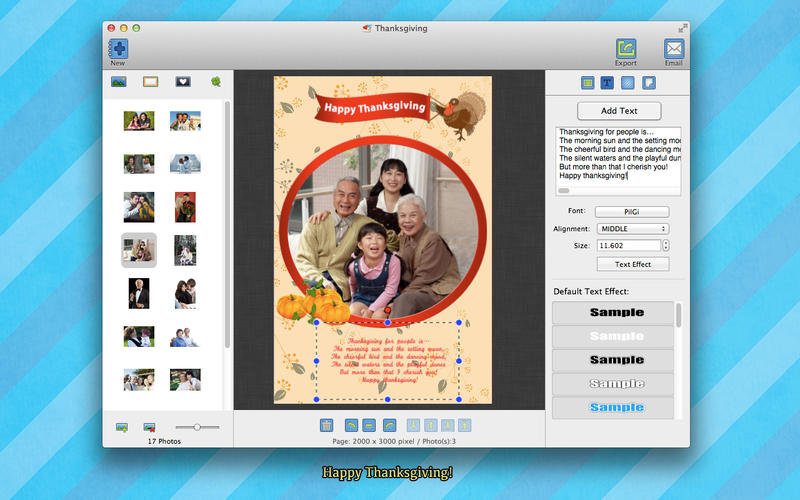Click the Size input field
800x500 pixels.
point(627,245)
